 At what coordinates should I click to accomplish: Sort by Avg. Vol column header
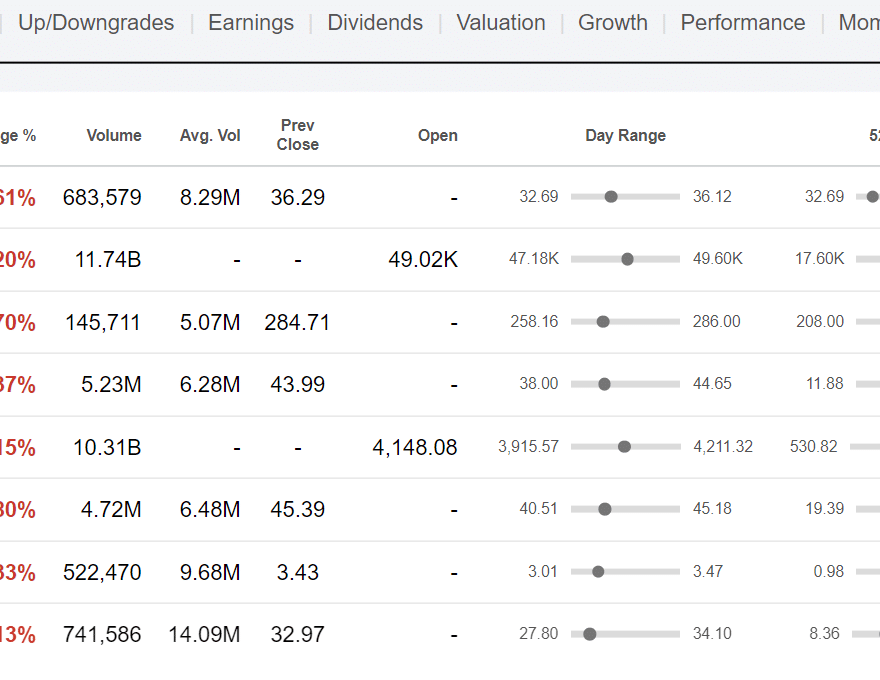pos(210,135)
